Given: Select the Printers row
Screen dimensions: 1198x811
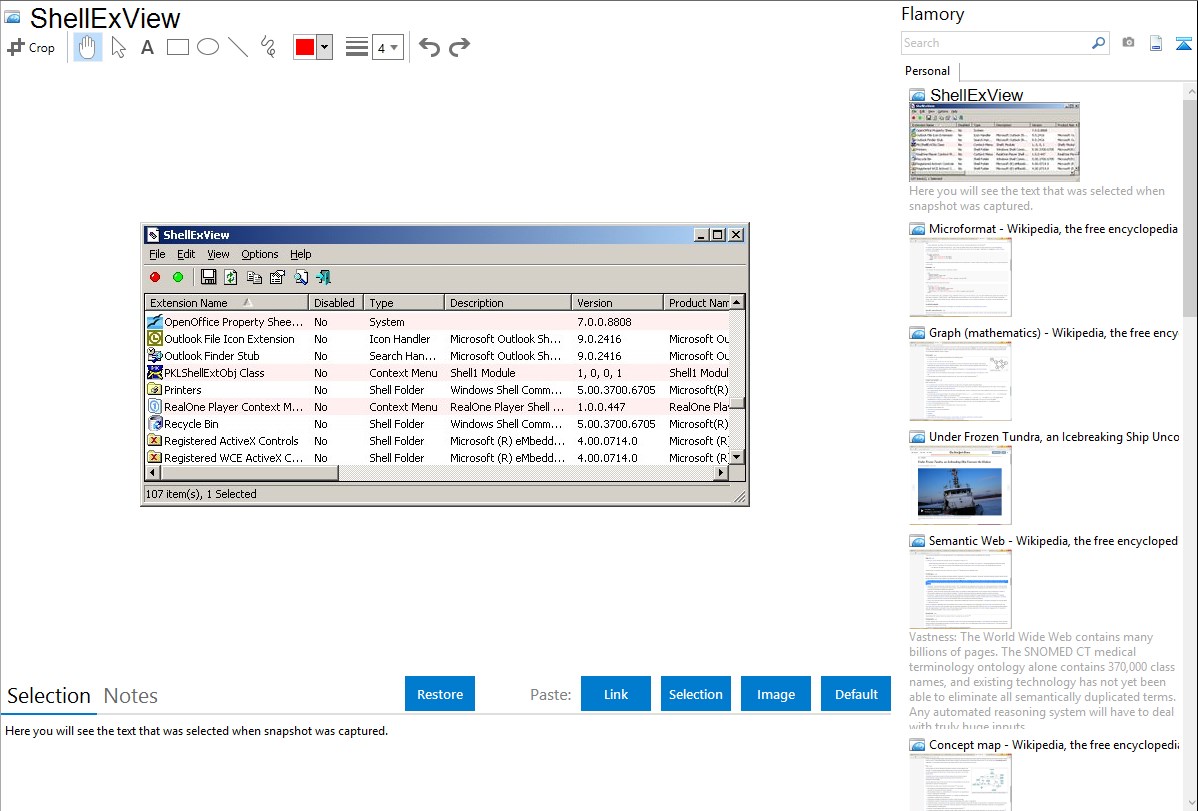Looking at the screenshot, I should coord(436,390).
